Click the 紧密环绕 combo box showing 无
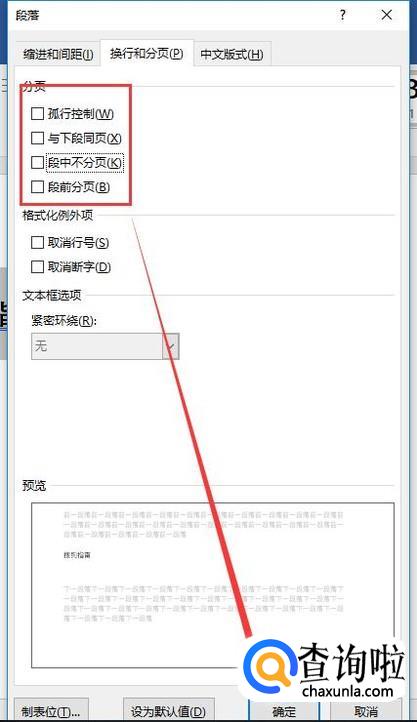Viewport: 417px width, 722px height. point(105,346)
